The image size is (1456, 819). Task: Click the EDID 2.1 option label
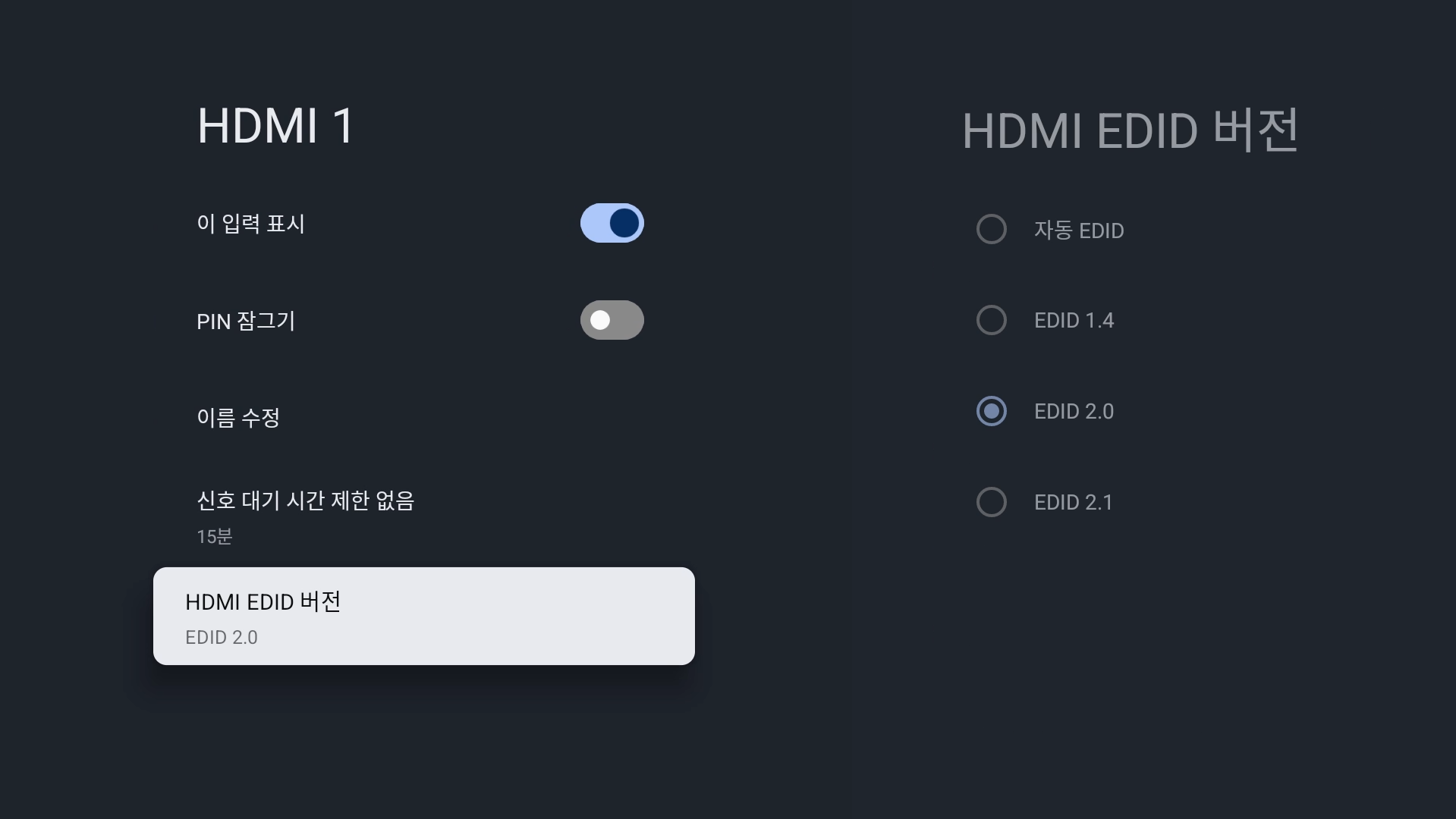(x=1073, y=503)
